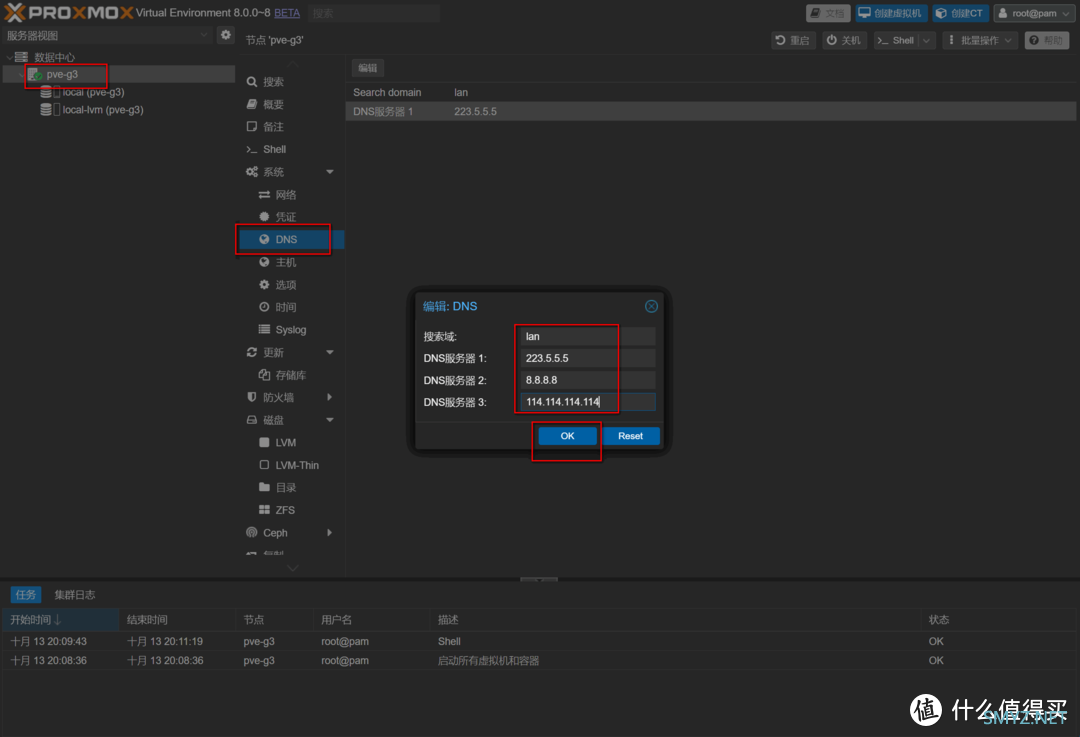Click the Edit button above DNS list
1080x737 pixels.
368,68
